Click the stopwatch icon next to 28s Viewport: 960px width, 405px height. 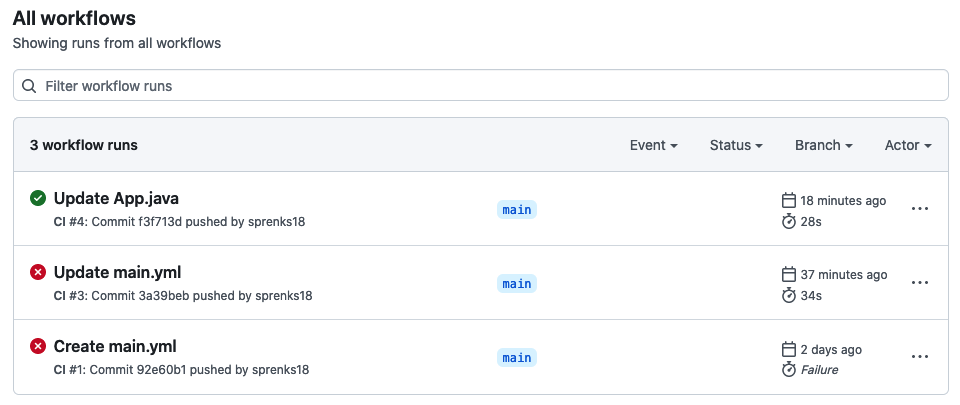(x=789, y=221)
